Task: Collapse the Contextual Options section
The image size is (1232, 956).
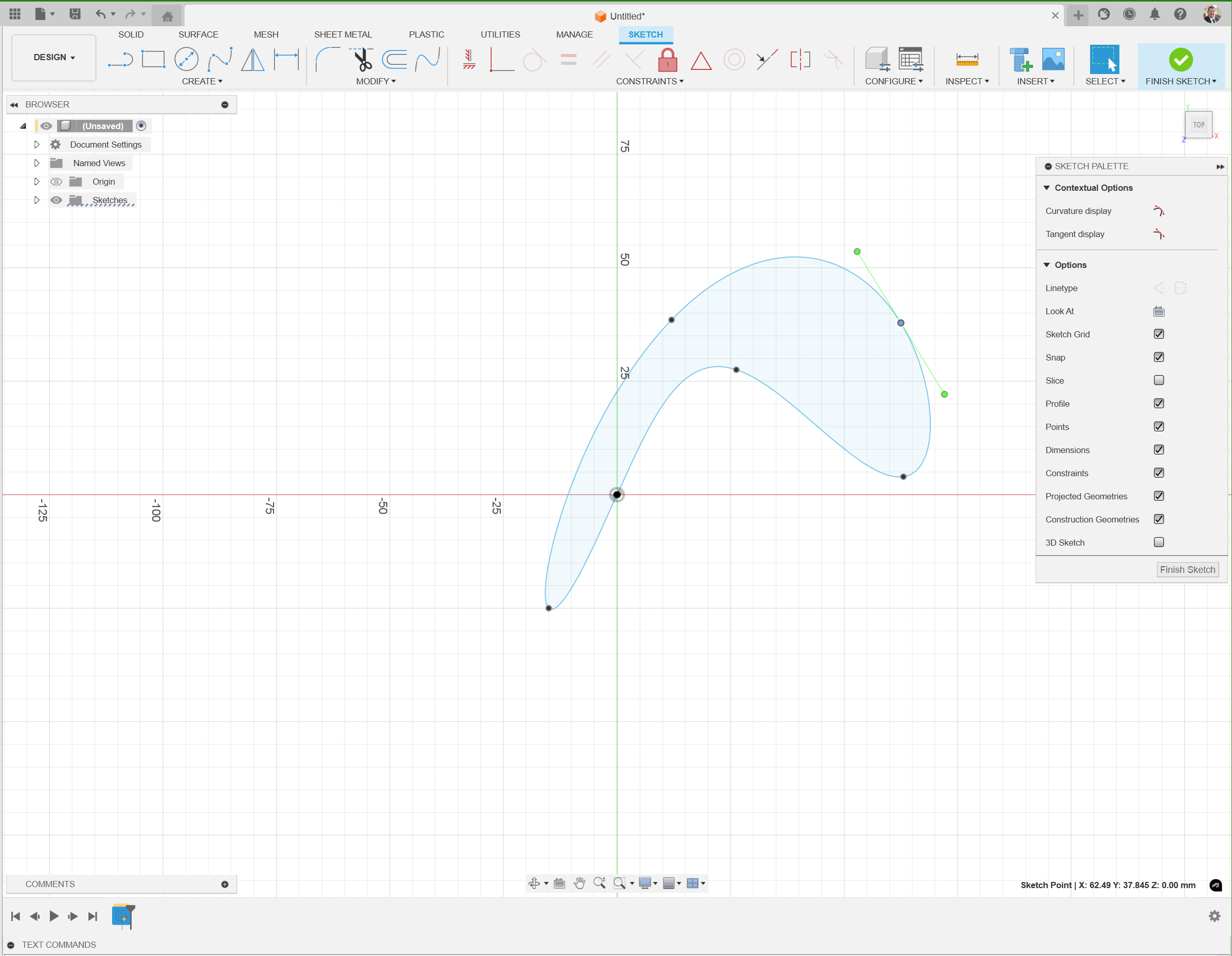Action: [1046, 188]
